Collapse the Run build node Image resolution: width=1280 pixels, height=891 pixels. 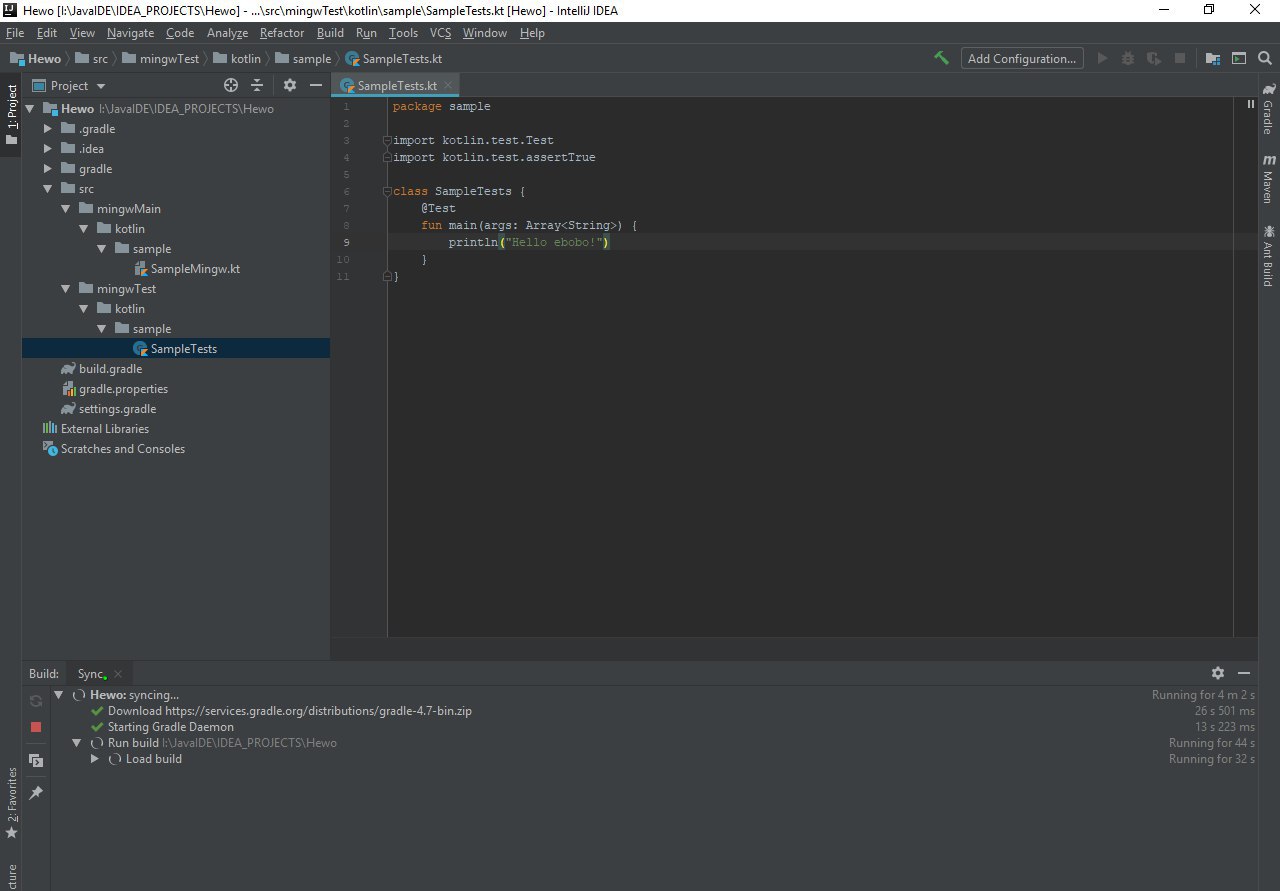tap(77, 743)
